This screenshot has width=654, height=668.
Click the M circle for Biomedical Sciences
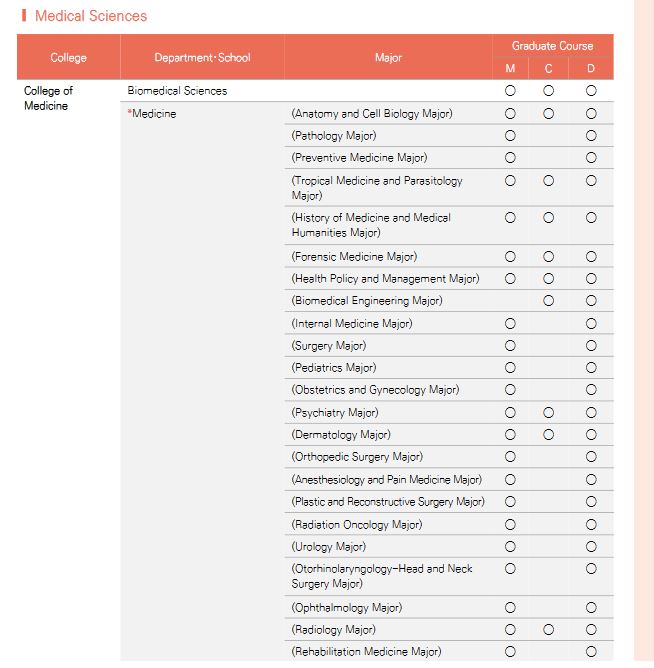point(510,91)
